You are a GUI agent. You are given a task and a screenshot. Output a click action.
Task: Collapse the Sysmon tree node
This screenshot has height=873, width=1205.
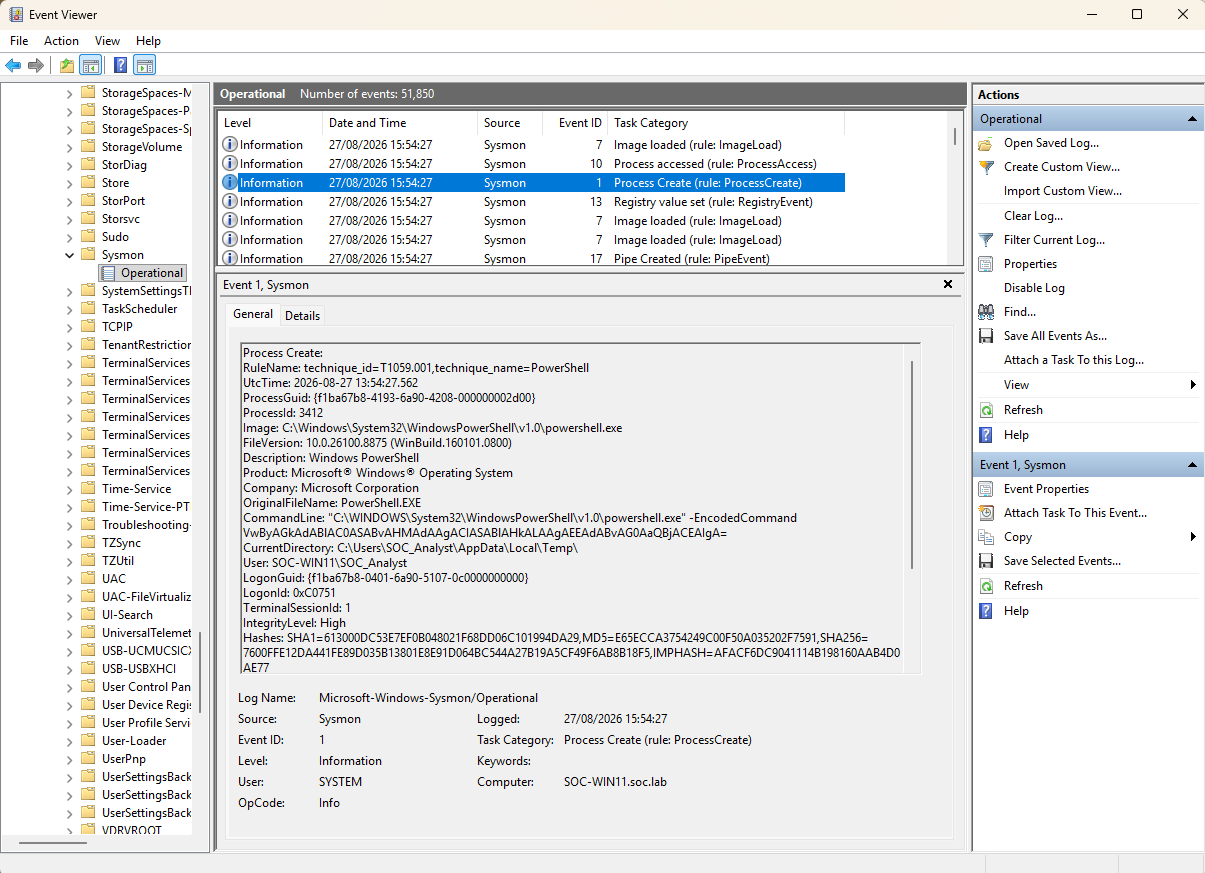70,255
